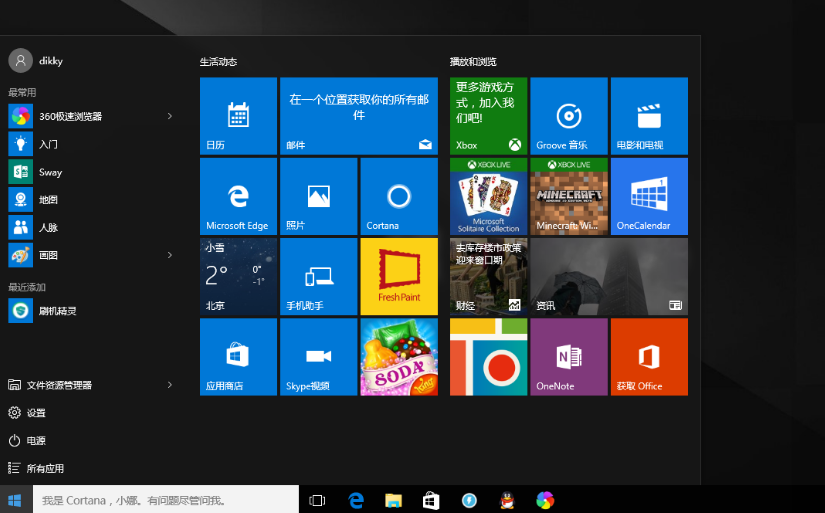Open Candy Crush Soda tile
Image resolution: width=825 pixels, height=513 pixels.
[x=399, y=357]
